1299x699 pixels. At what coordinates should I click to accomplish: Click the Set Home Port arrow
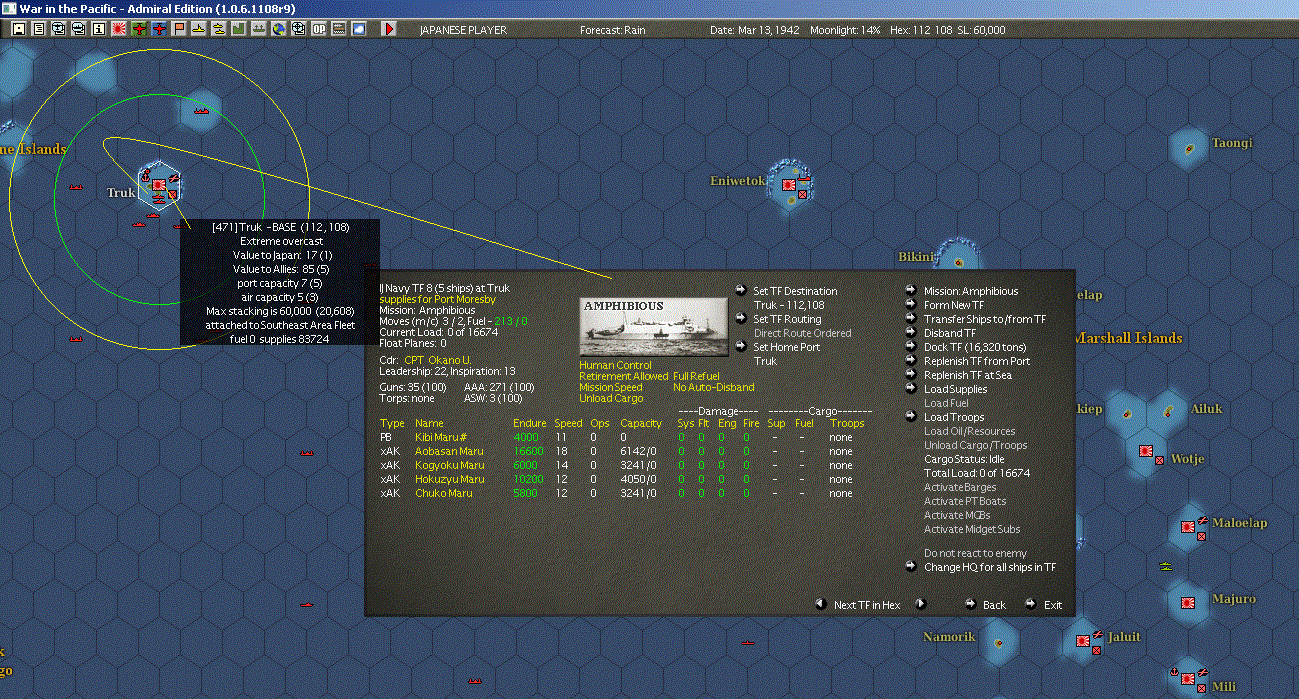click(x=741, y=346)
